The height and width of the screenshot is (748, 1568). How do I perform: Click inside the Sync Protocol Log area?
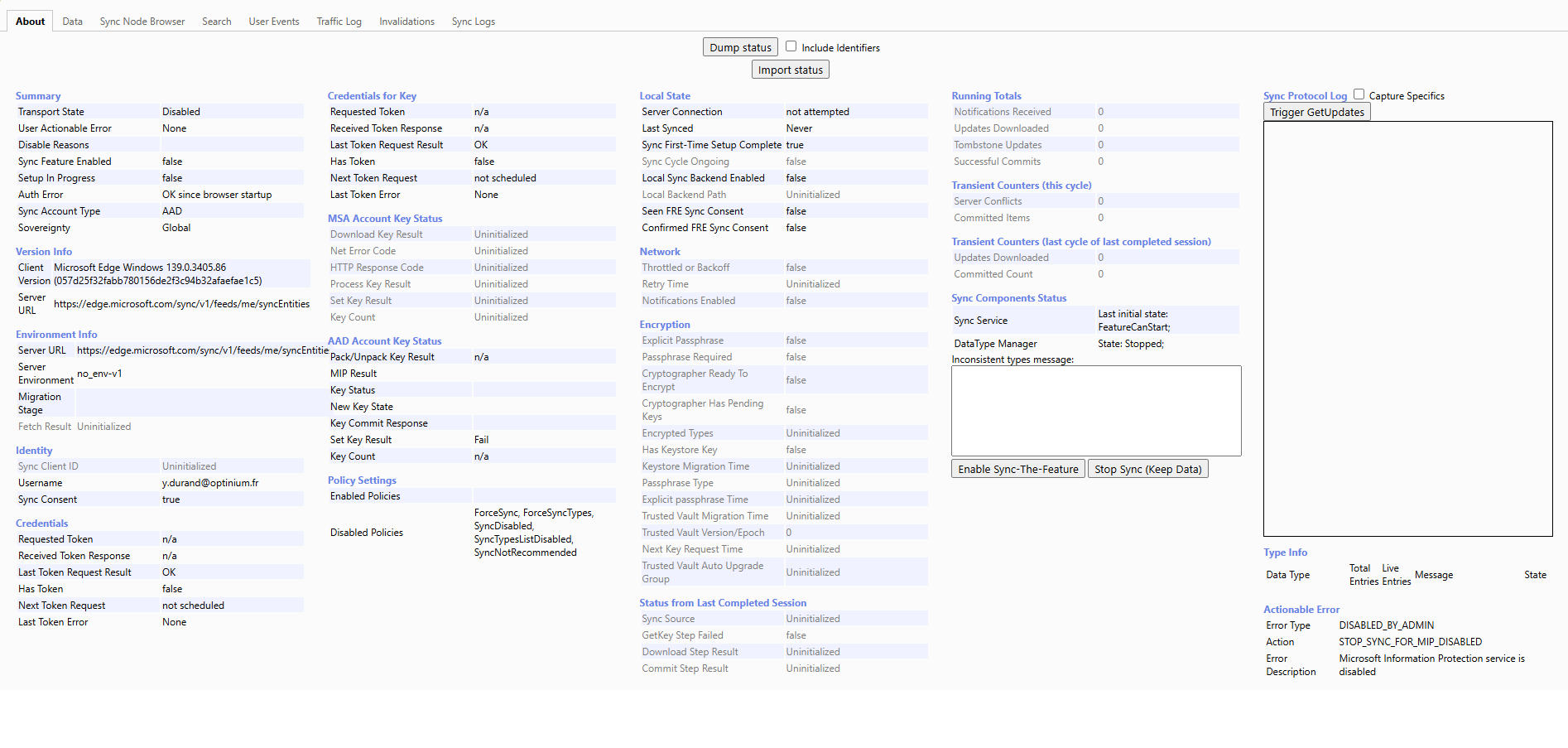point(1407,329)
